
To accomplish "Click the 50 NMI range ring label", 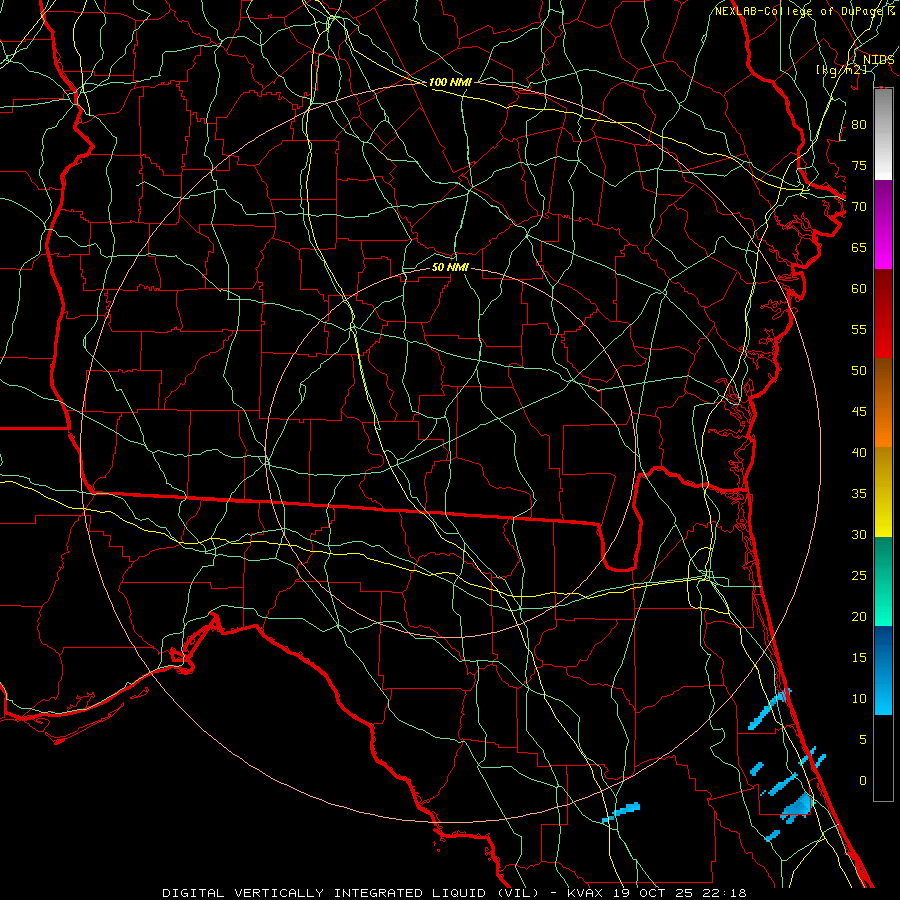I will pyautogui.click(x=450, y=267).
